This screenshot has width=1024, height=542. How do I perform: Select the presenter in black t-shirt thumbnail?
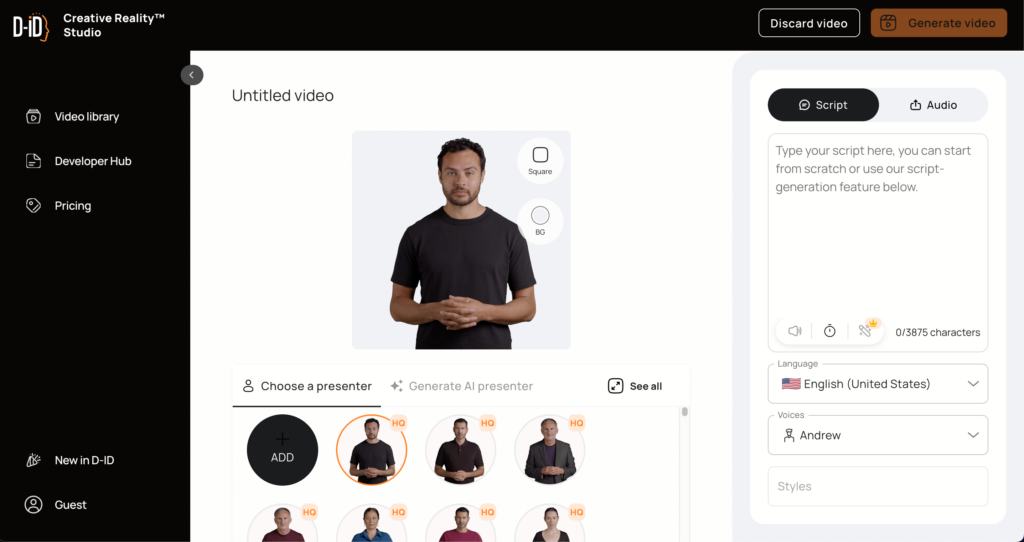372,450
